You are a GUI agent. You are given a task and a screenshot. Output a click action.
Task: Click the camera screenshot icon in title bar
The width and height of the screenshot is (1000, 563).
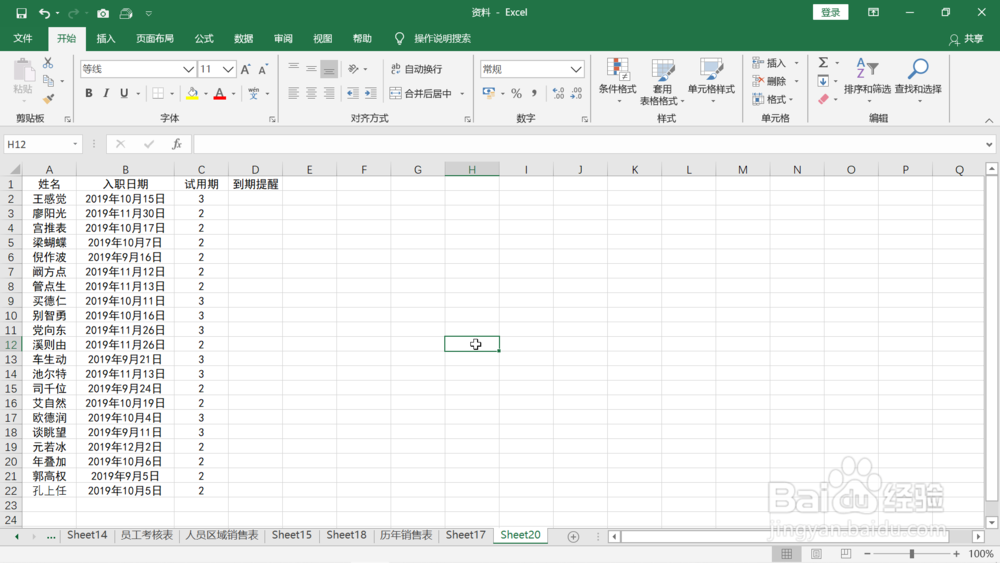[x=103, y=13]
